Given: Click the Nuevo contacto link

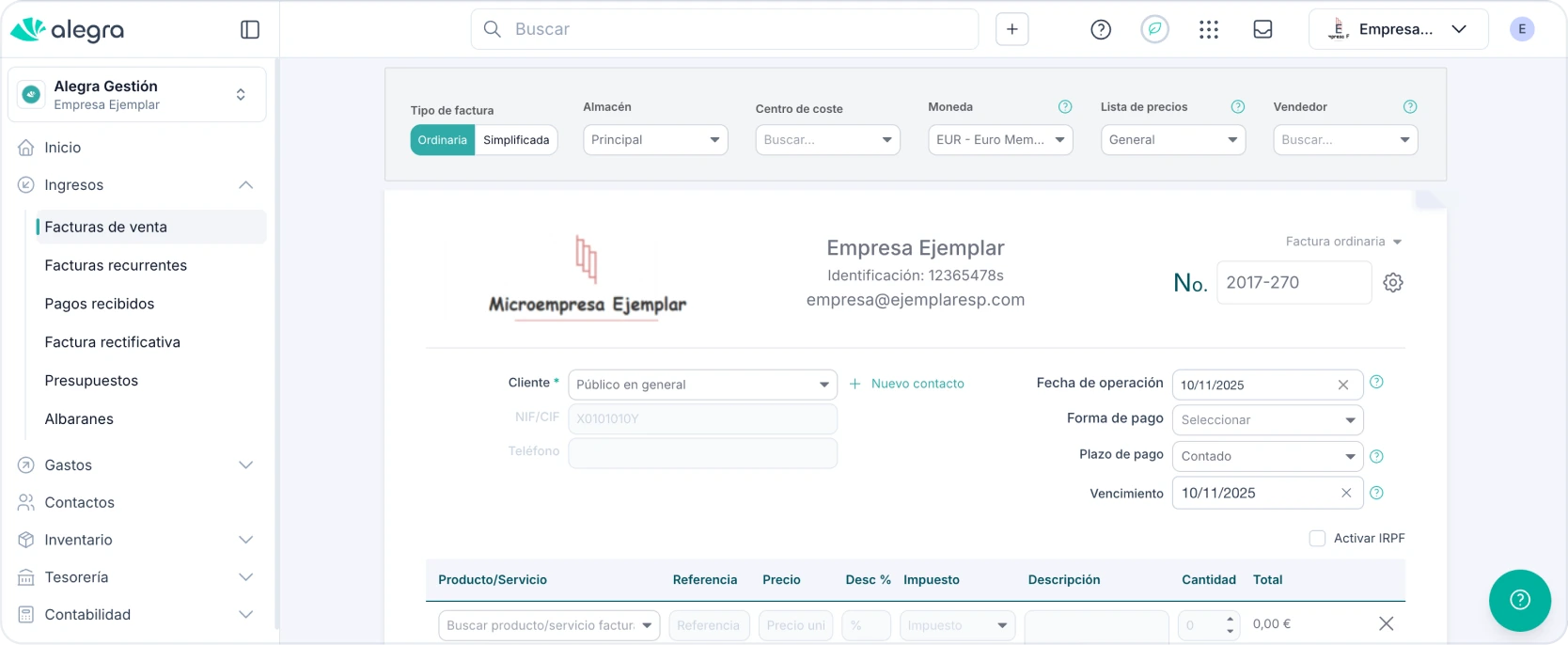Looking at the screenshot, I should click(907, 384).
